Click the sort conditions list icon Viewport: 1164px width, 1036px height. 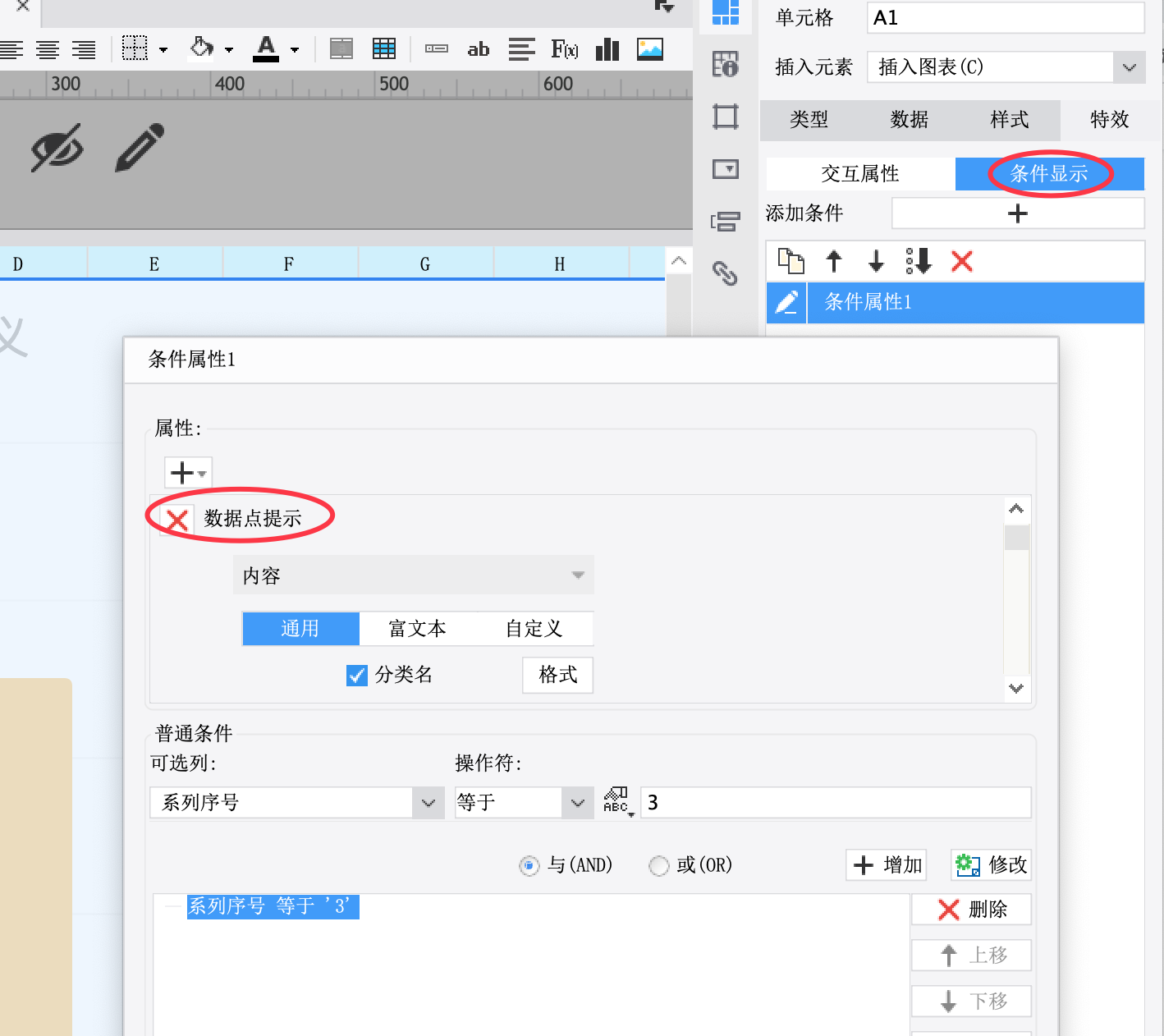pos(919,261)
